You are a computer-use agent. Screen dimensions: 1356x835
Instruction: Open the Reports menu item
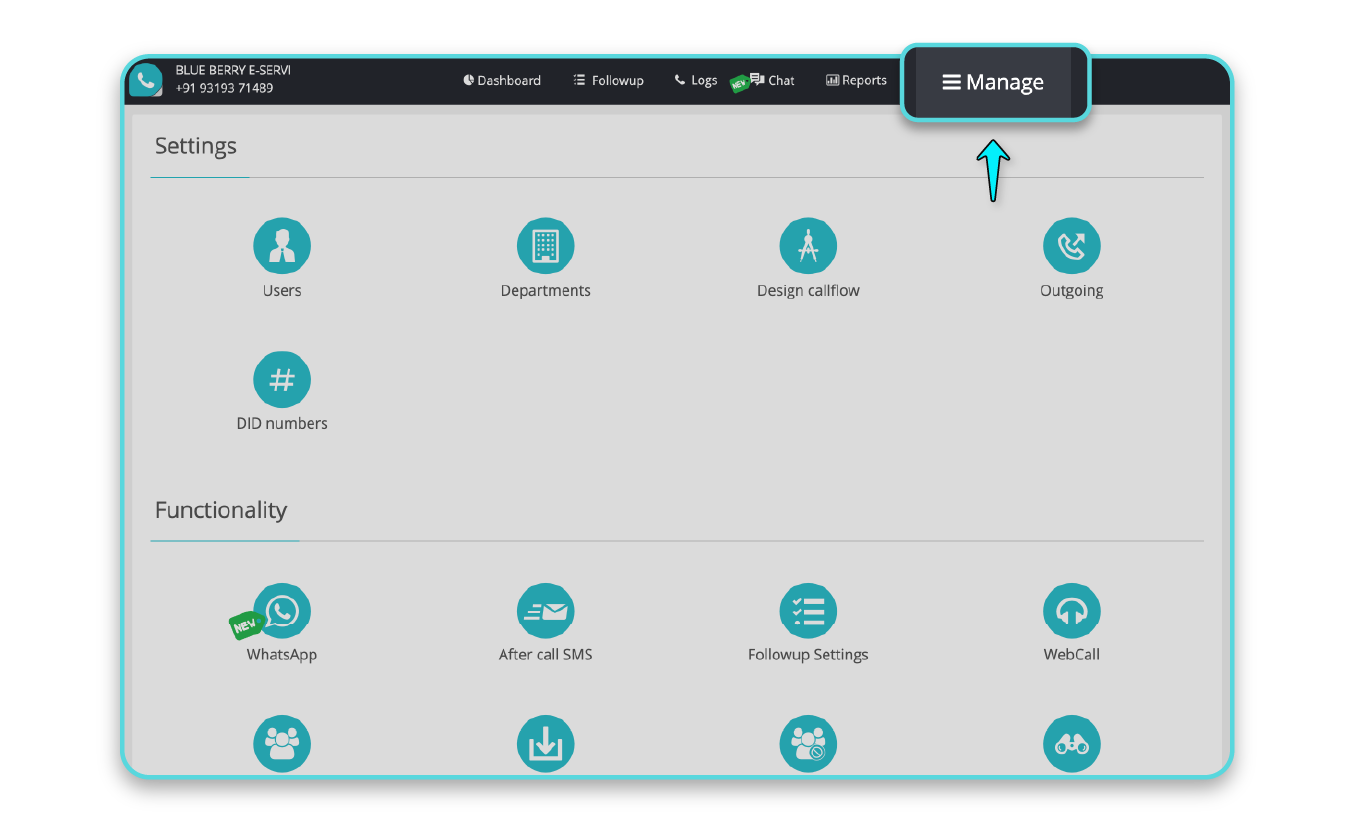(x=856, y=80)
